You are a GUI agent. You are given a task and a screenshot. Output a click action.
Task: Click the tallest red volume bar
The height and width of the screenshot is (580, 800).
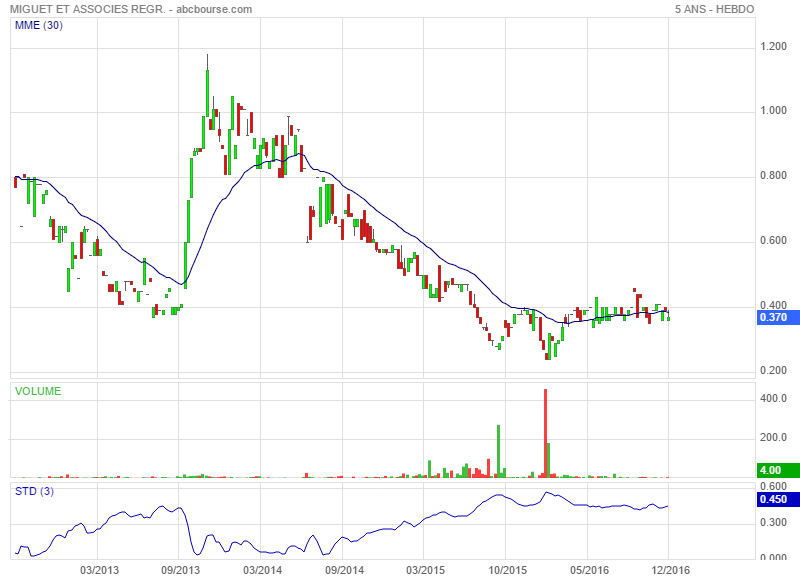pos(545,433)
